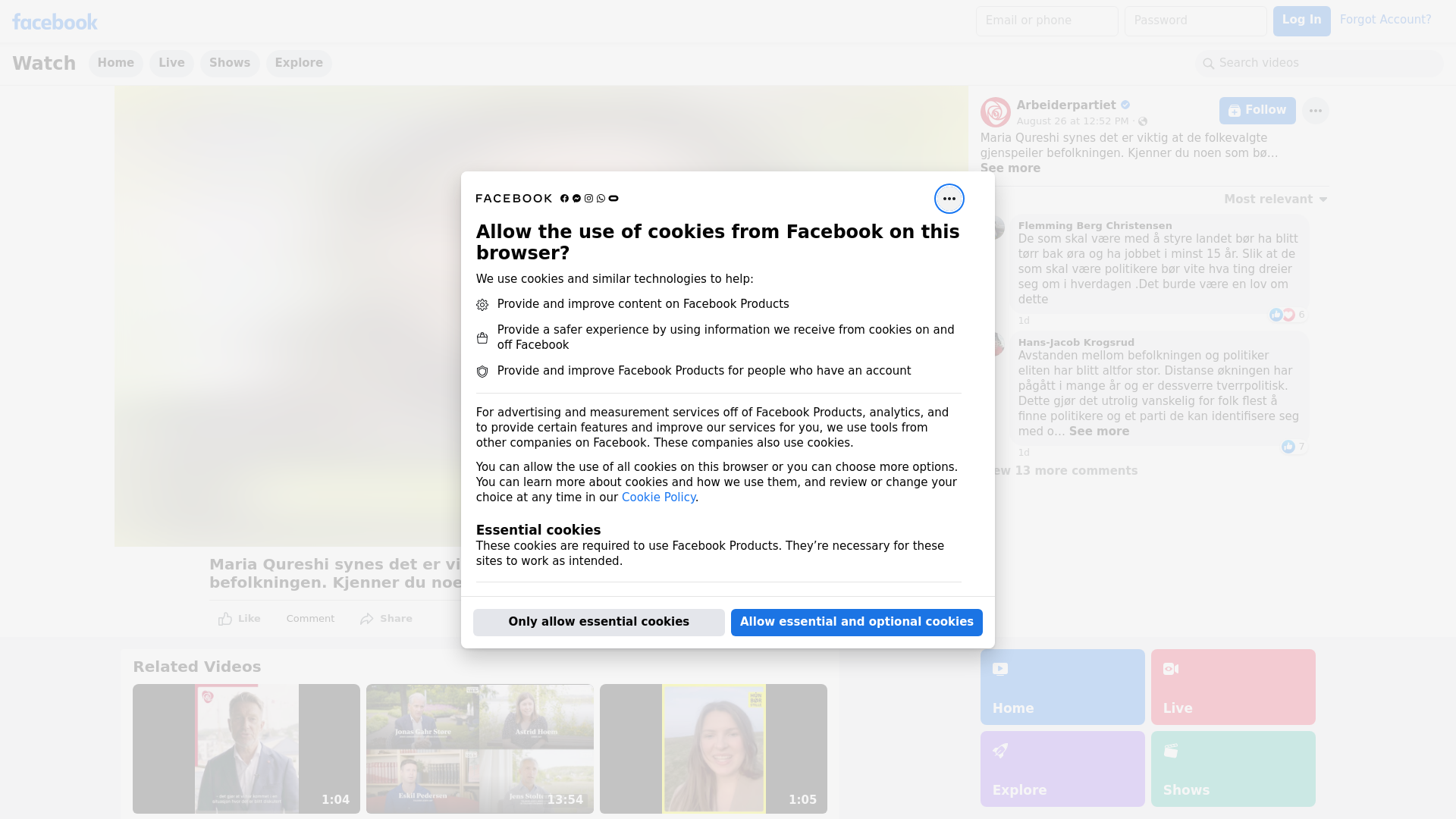This screenshot has width=1456, height=819.
Task: Expand Hans-Jacob Krogsrud's comment See more
Action: pos(1099,431)
